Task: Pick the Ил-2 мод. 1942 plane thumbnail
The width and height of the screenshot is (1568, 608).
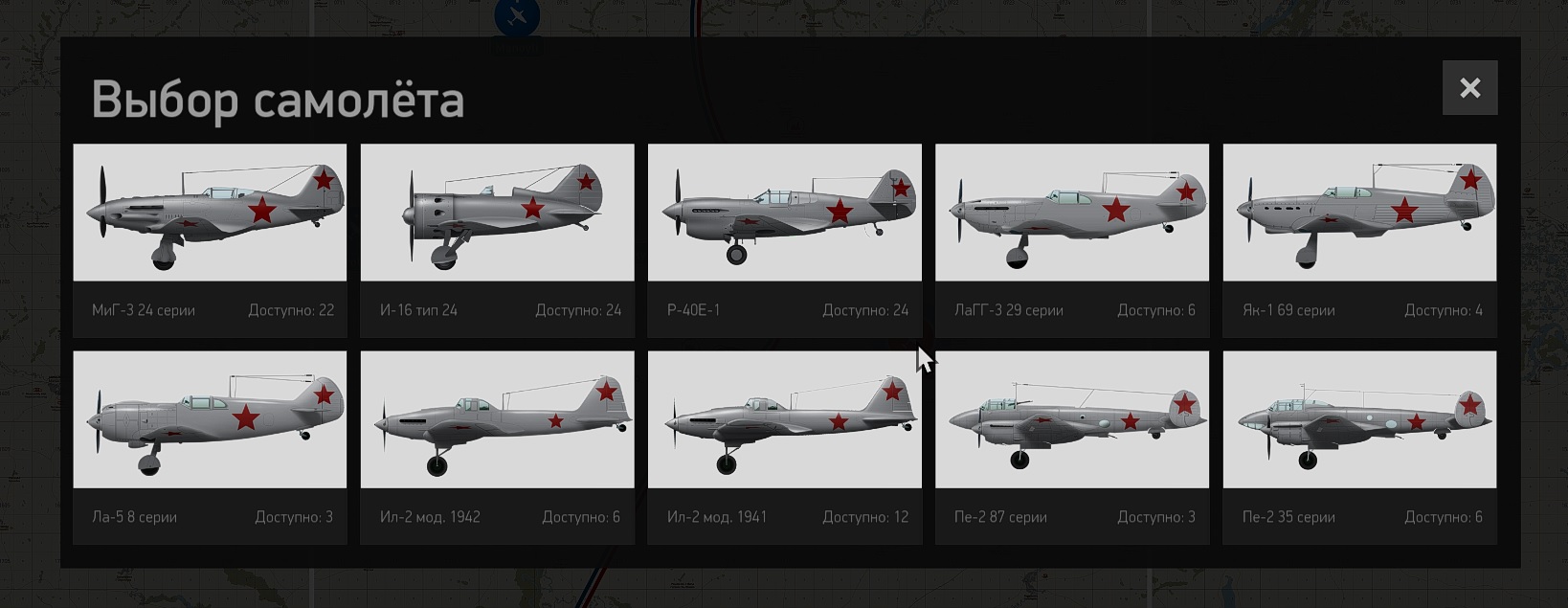Action: [x=497, y=419]
